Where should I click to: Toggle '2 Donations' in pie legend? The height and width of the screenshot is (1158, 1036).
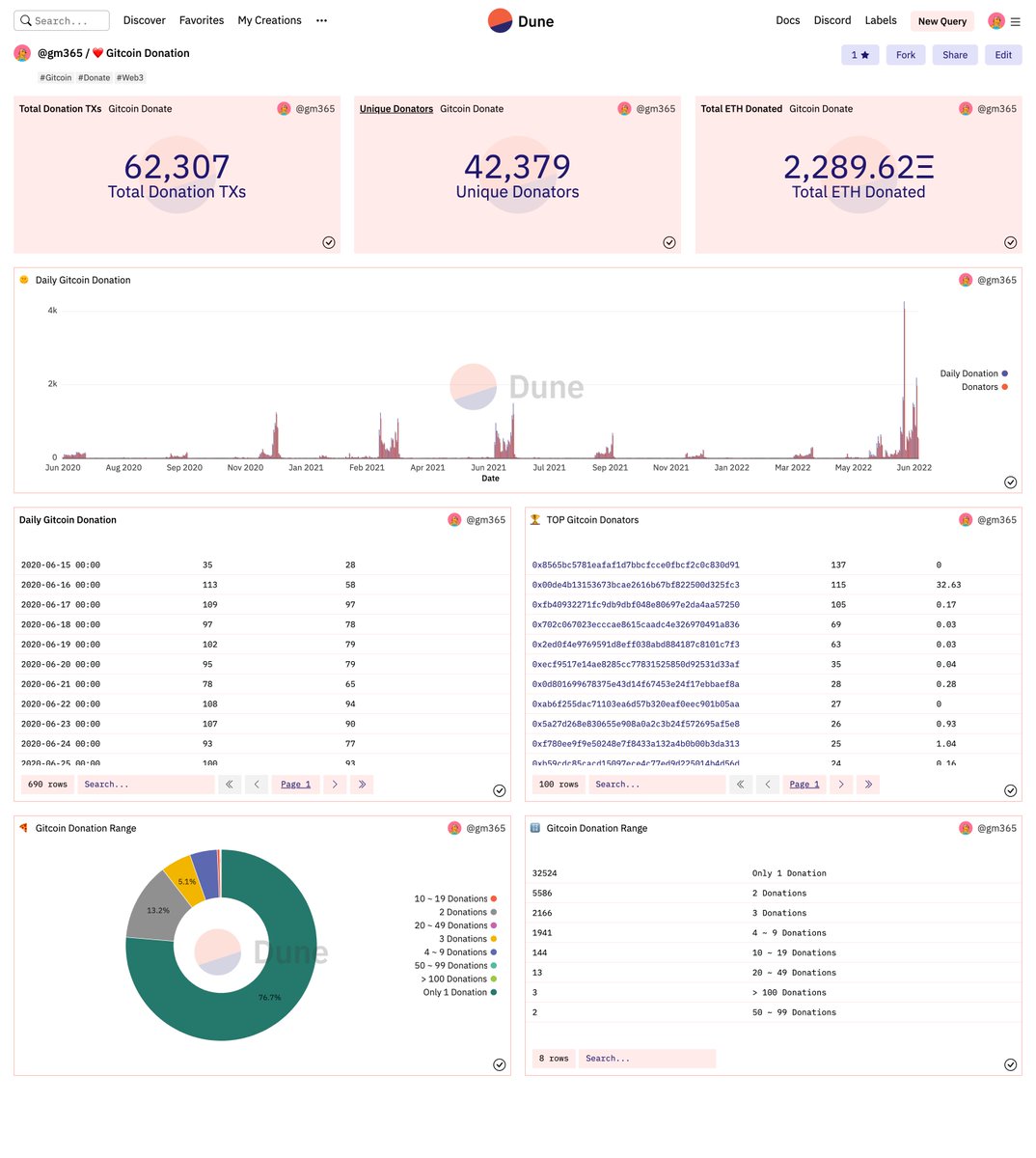(x=468, y=912)
